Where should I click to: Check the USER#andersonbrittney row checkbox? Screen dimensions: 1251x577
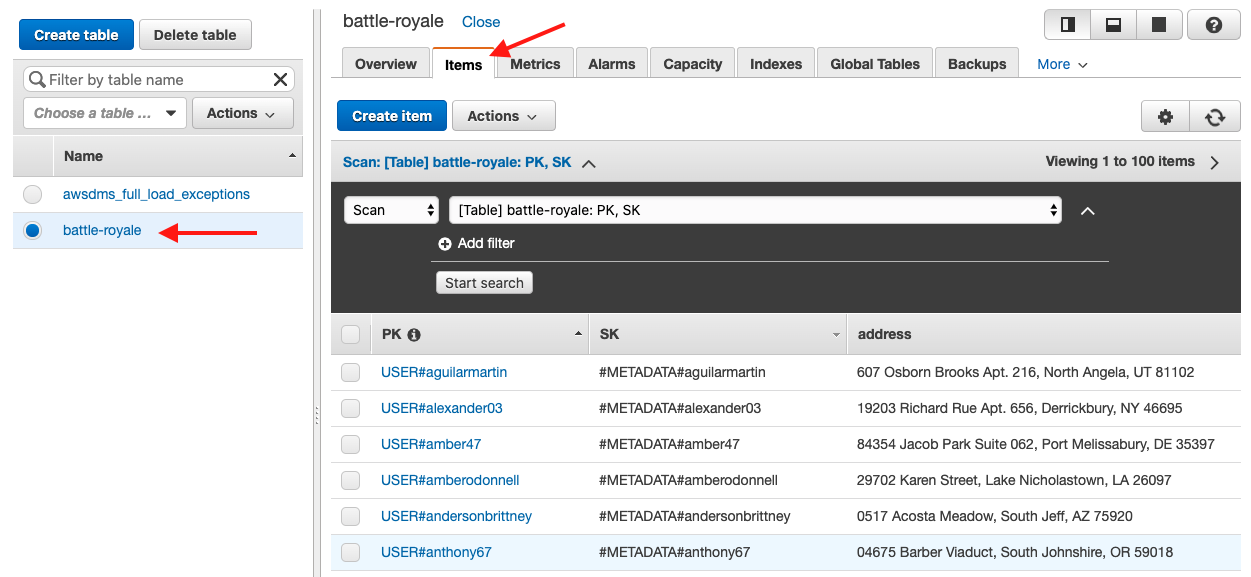(350, 516)
